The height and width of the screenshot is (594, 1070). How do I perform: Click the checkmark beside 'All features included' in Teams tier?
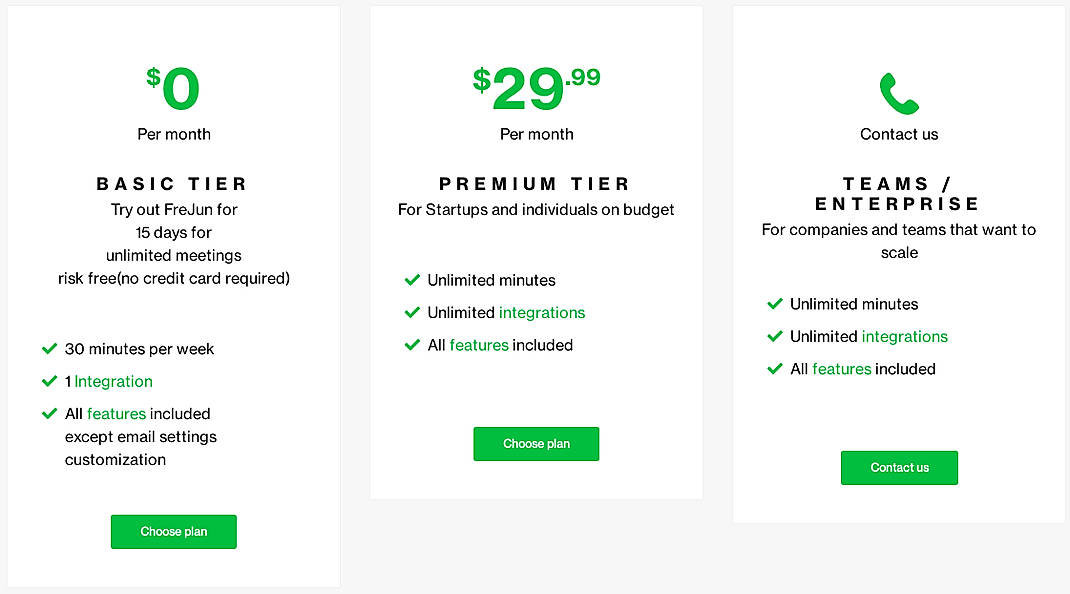(x=775, y=369)
